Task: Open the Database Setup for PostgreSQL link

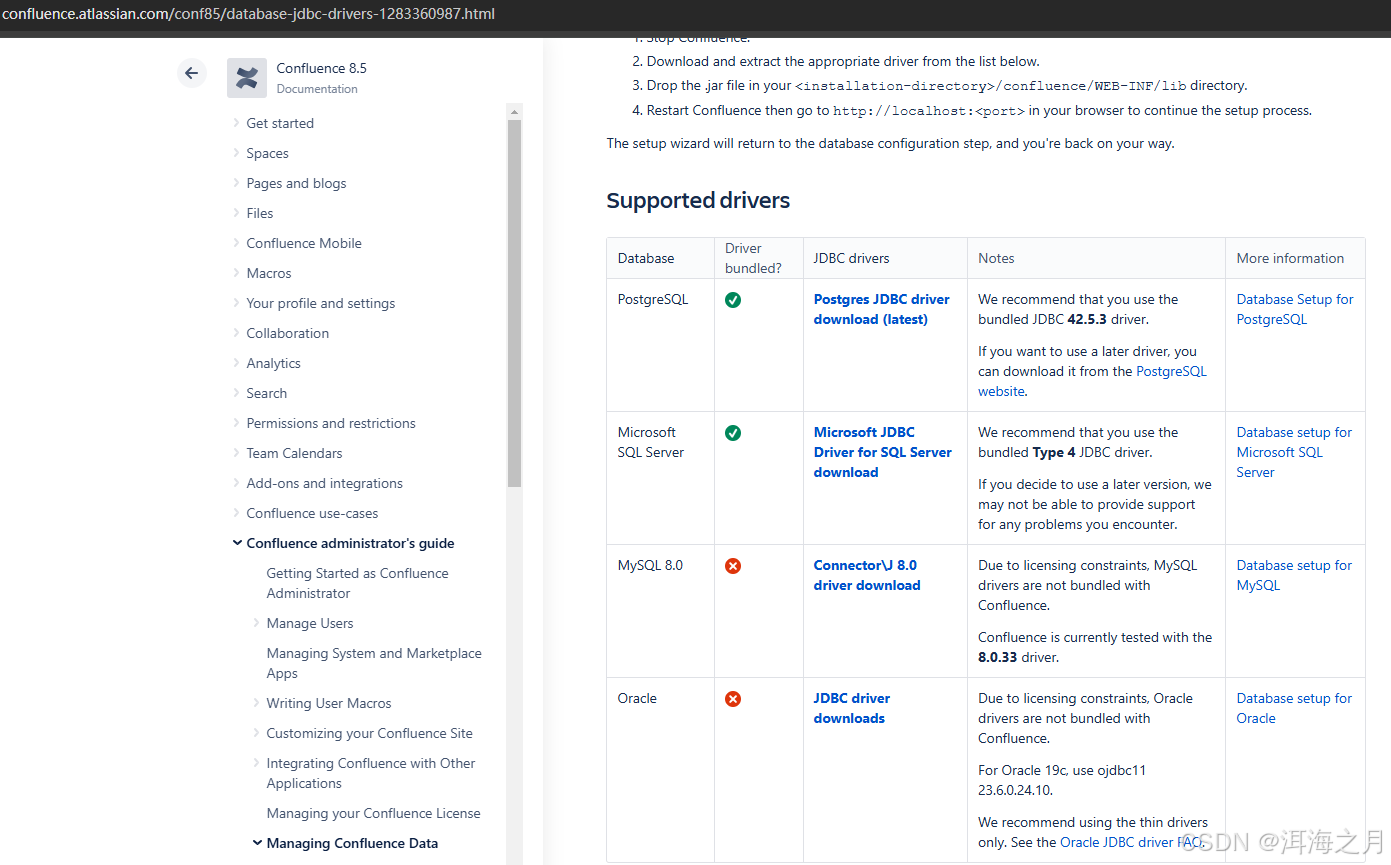Action: click(x=1294, y=309)
